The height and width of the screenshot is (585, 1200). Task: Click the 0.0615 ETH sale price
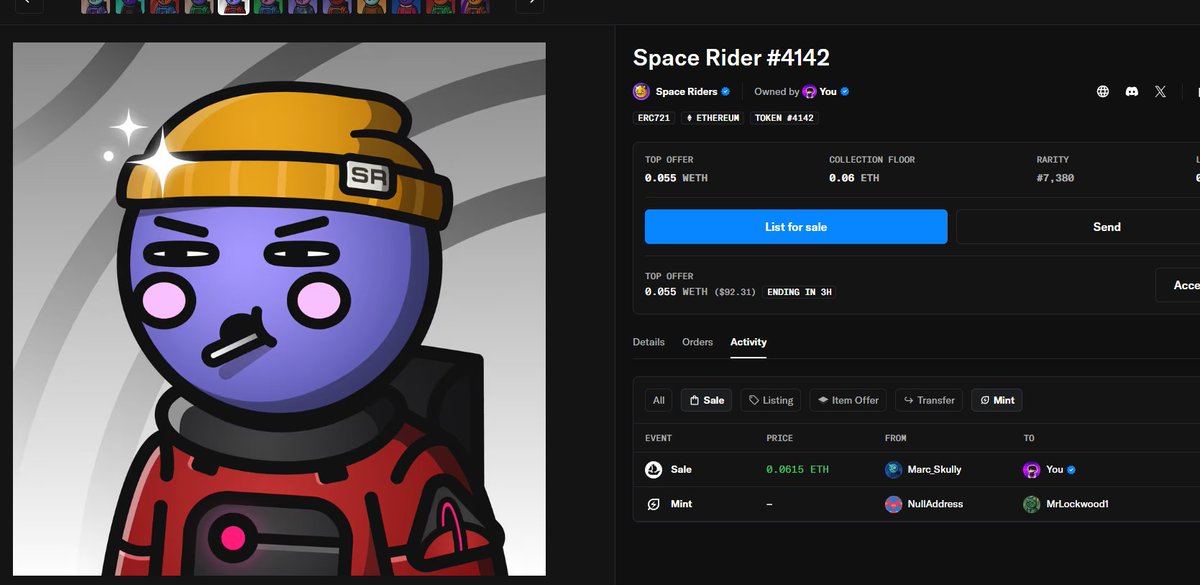[x=797, y=469]
